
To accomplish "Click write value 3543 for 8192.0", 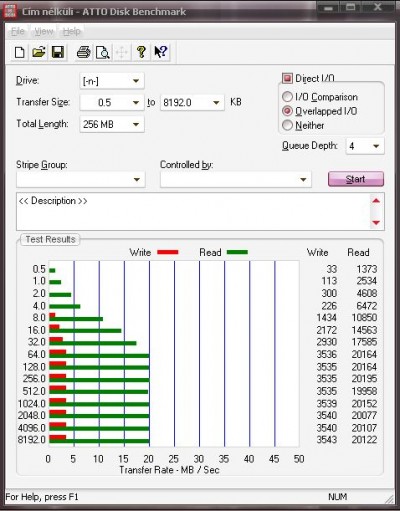I will pos(327,440).
